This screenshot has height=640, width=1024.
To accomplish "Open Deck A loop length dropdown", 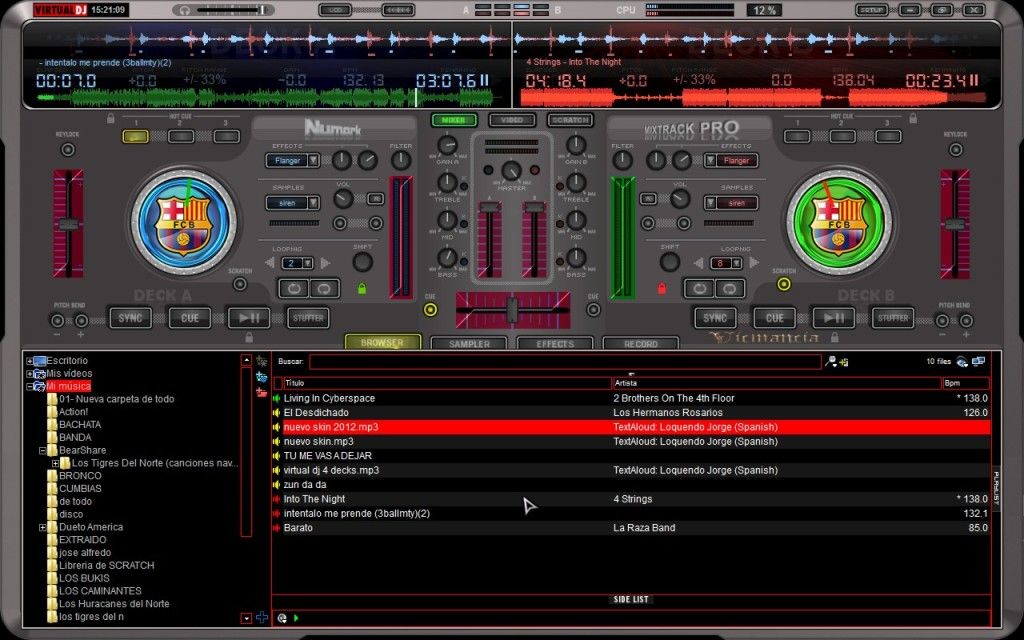I will click(x=308, y=263).
